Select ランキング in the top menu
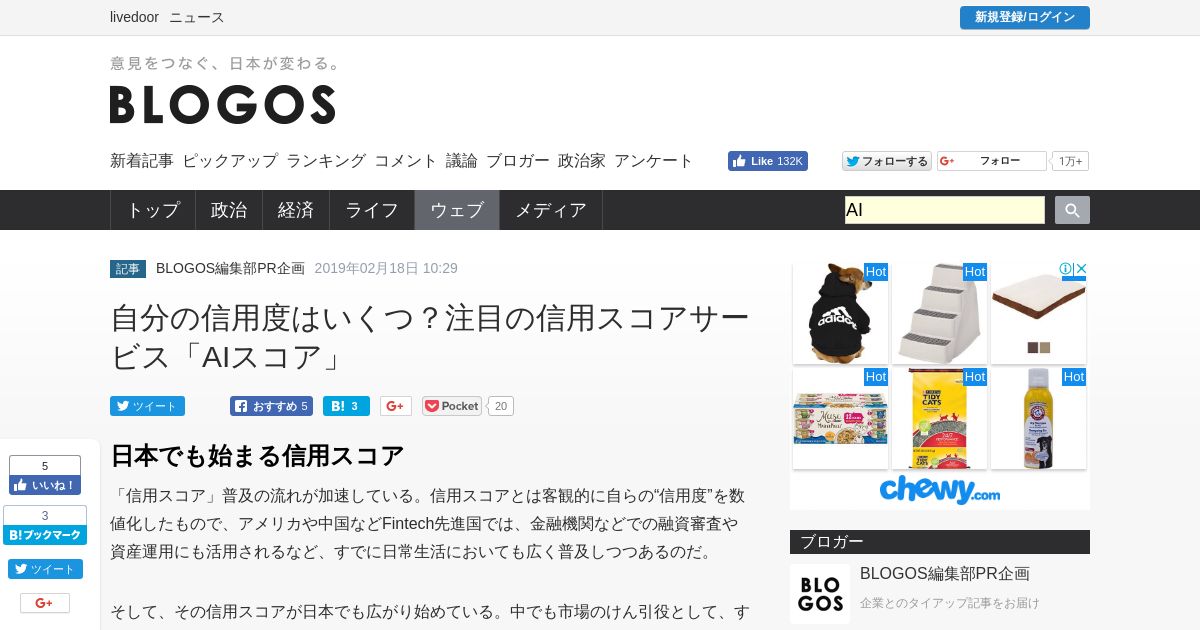Viewport: 1200px width, 630px height. [326, 160]
